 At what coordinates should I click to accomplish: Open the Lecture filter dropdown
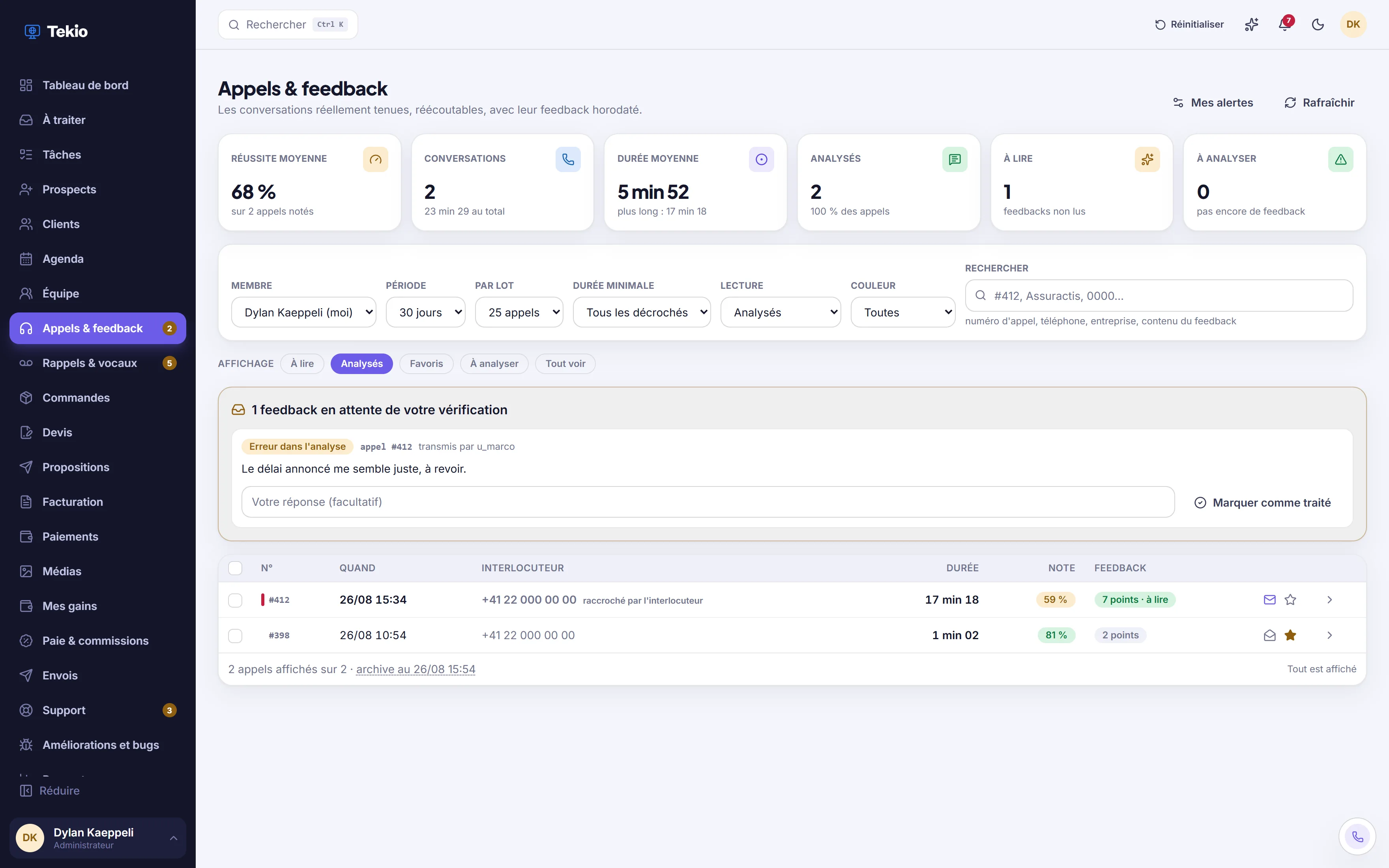(x=781, y=312)
